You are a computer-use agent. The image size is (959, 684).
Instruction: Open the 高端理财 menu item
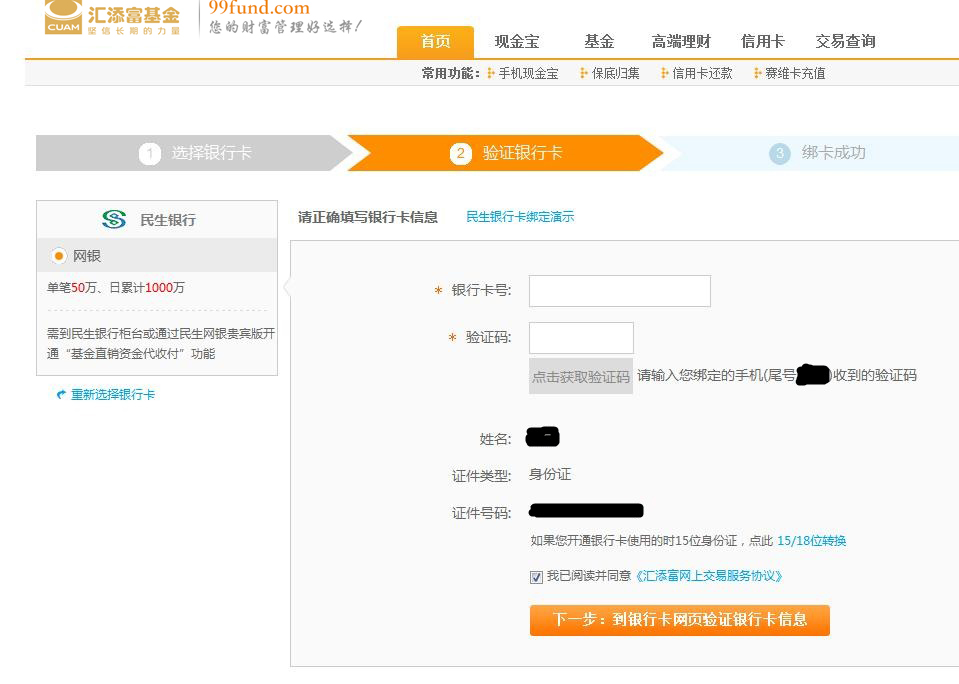pyautogui.click(x=681, y=42)
